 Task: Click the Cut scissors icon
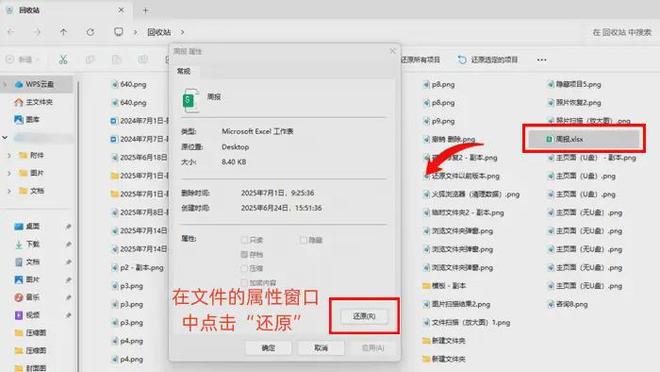pyautogui.click(x=63, y=60)
